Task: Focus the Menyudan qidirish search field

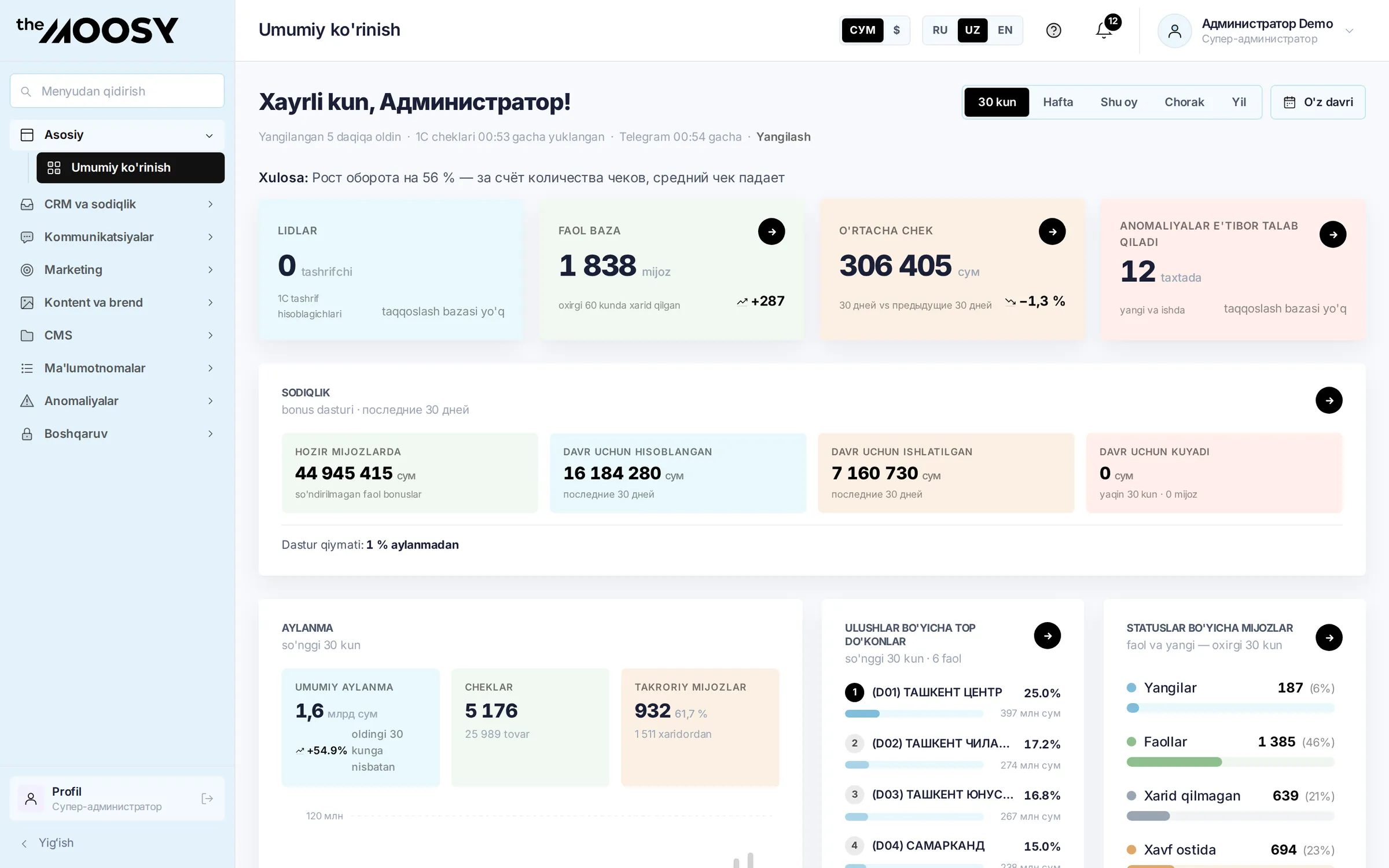Action: click(117, 91)
